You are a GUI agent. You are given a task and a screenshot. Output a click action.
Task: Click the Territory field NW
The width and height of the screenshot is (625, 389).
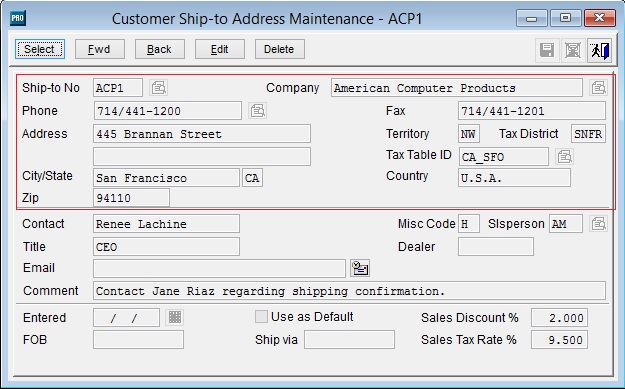coord(469,134)
